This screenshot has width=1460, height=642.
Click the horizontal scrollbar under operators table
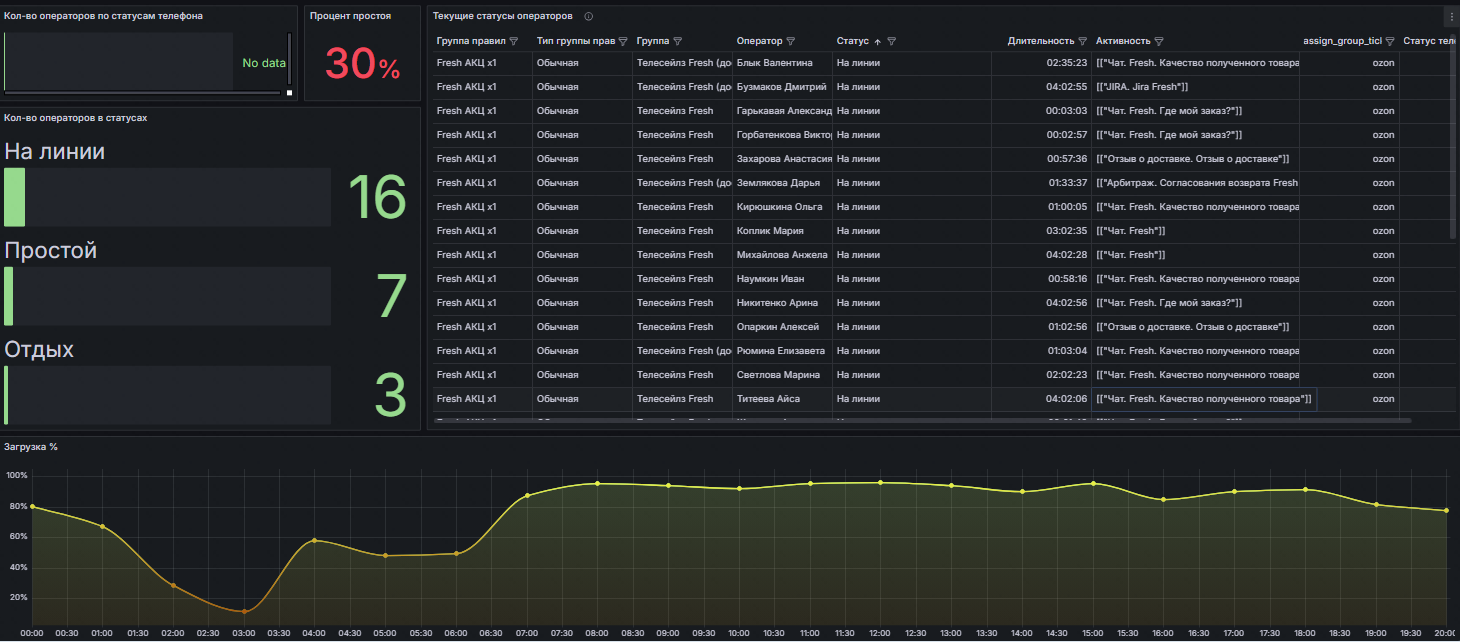(922, 421)
